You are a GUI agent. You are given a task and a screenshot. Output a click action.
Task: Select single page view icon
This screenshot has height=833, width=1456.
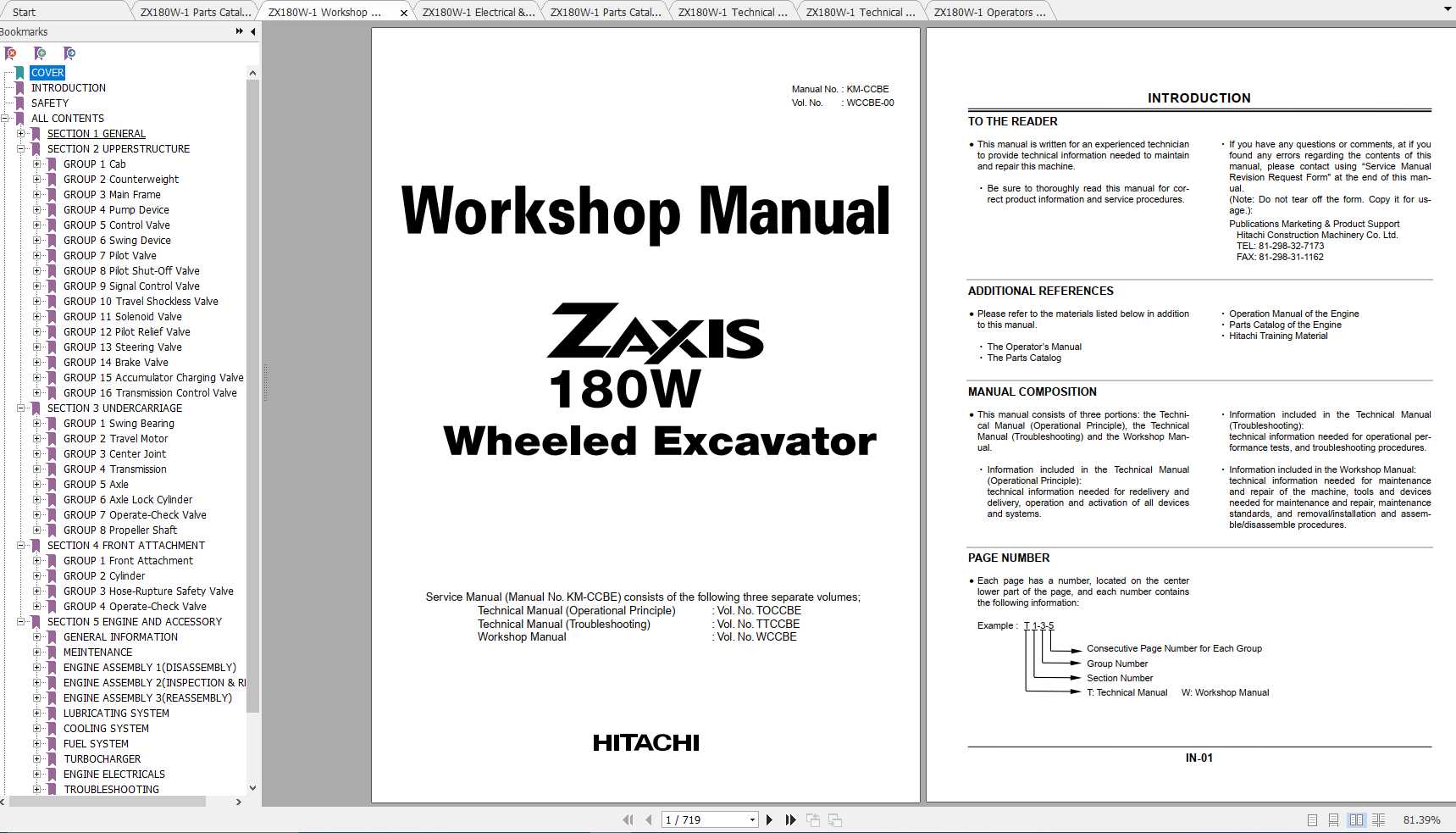click(x=1313, y=820)
